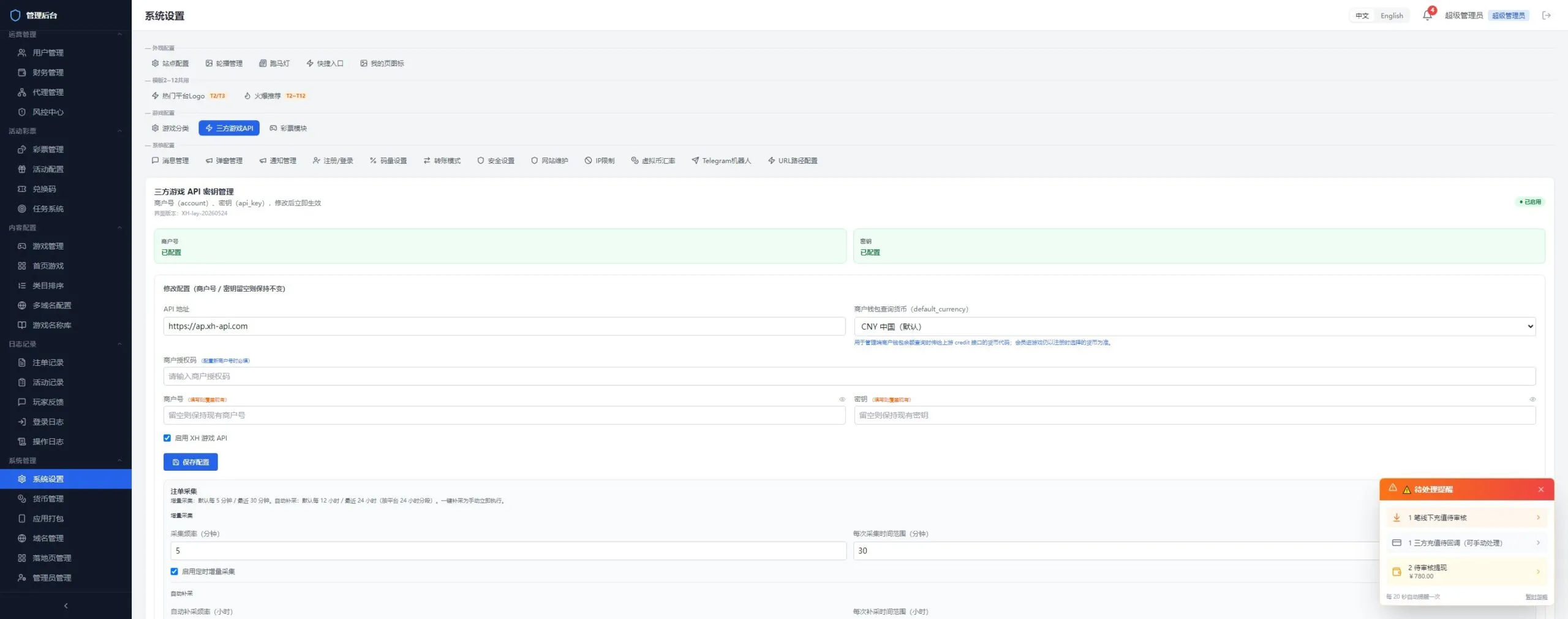The height and width of the screenshot is (619, 1568).
Task: Open the 安全设置 tab
Action: [496, 161]
